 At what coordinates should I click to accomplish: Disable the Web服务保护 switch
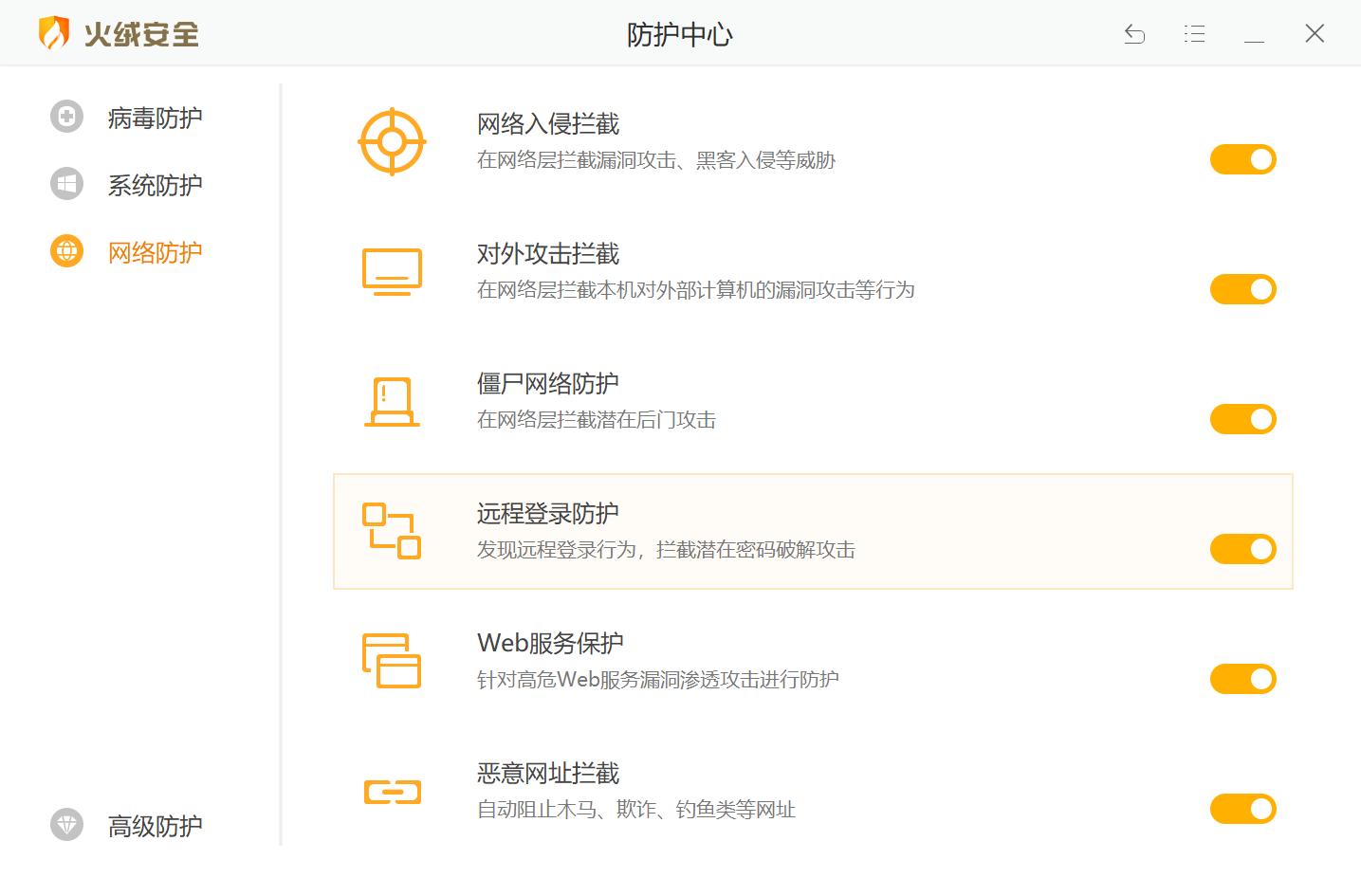(1242, 679)
